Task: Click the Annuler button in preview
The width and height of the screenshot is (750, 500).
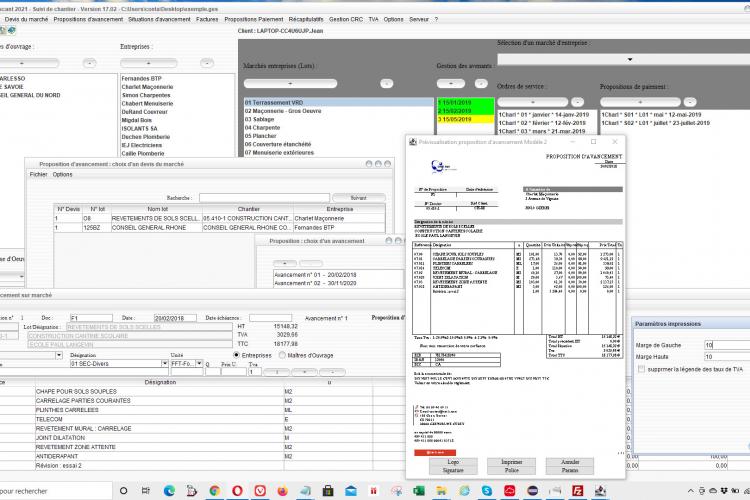Action: pos(570,462)
